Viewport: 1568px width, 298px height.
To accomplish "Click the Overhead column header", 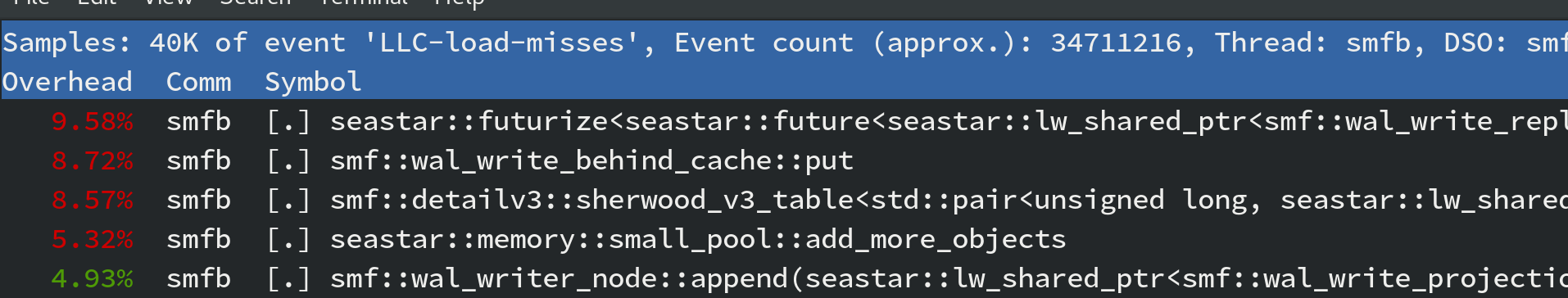I will (x=67, y=82).
